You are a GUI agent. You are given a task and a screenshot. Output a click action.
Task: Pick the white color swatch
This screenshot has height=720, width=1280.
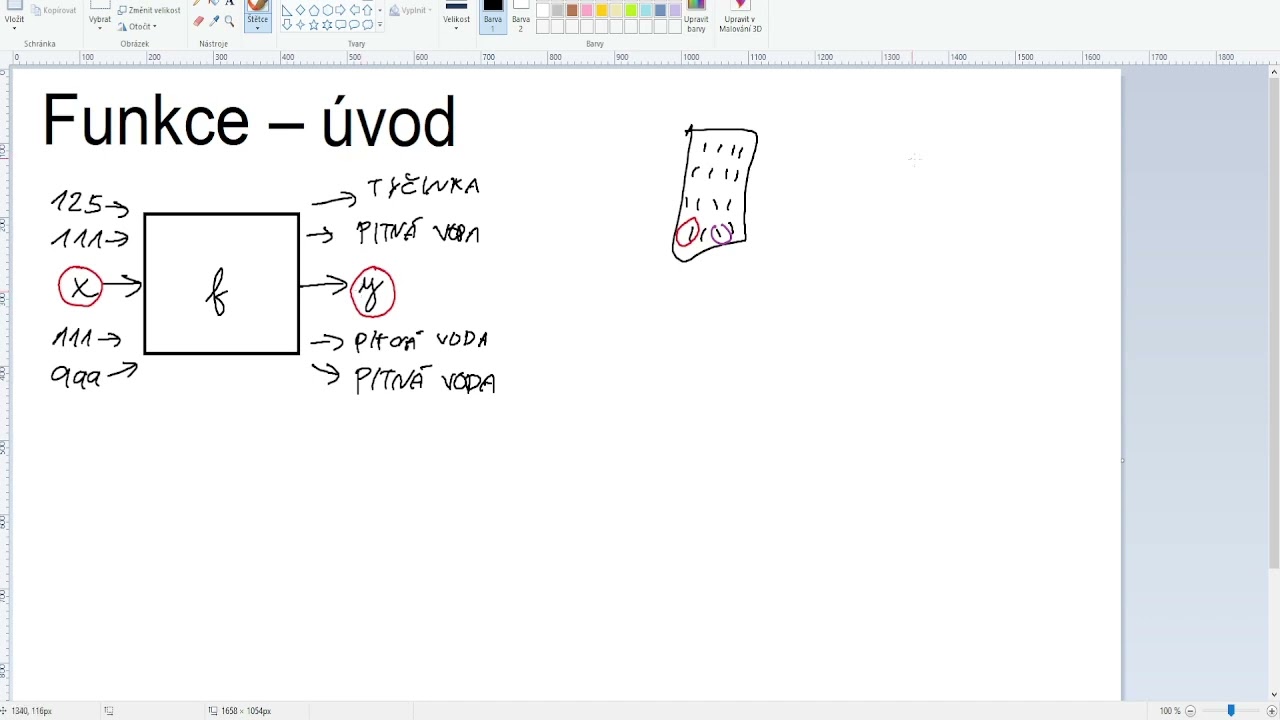pyautogui.click(x=543, y=10)
